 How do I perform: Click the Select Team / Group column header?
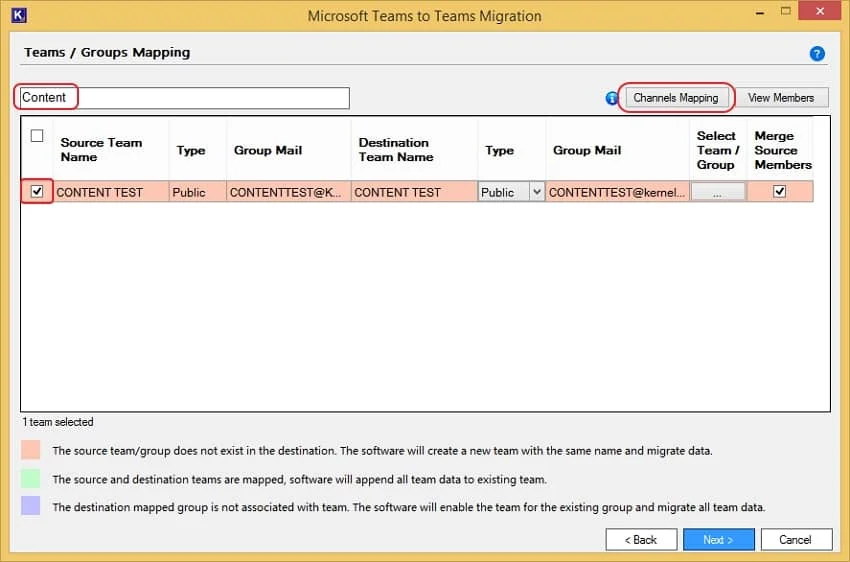pos(718,150)
